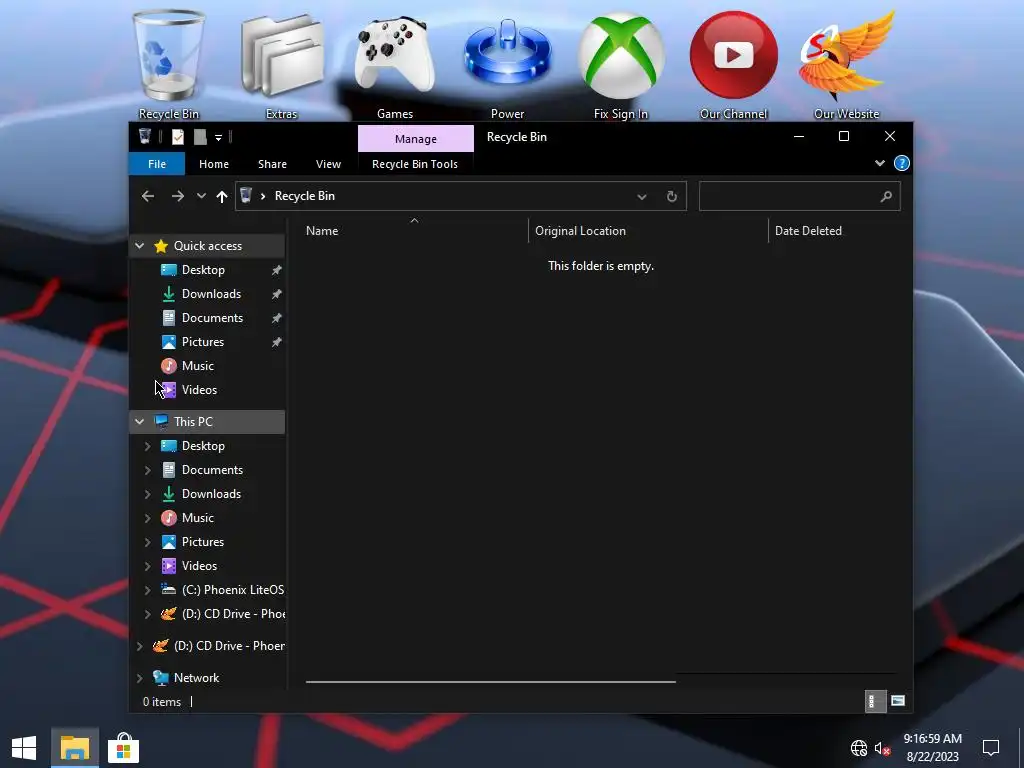This screenshot has width=1024, height=768.
Task: Expand Videos under This PC
Action: coord(148,566)
